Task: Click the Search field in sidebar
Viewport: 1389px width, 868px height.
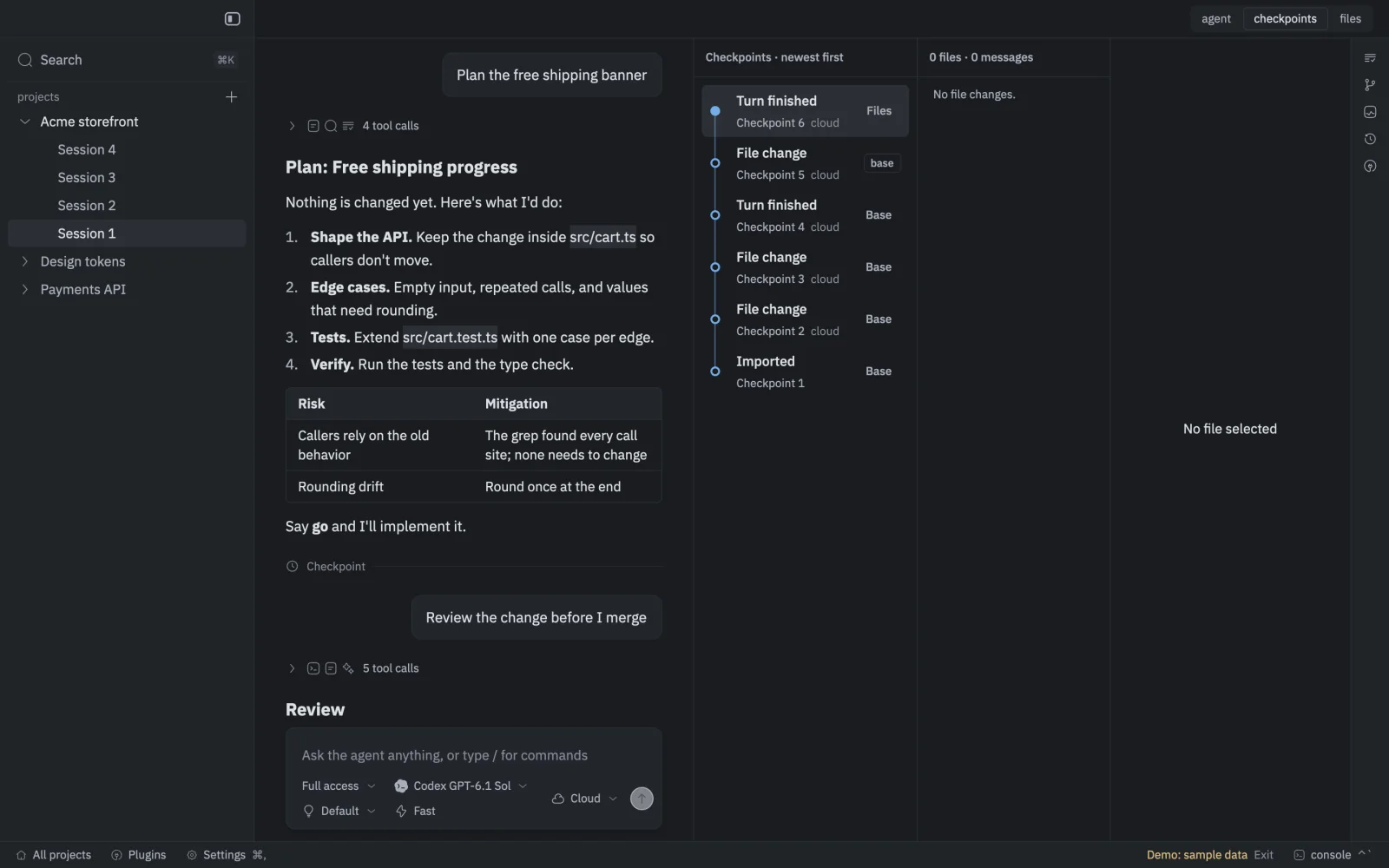Action: 127,60
